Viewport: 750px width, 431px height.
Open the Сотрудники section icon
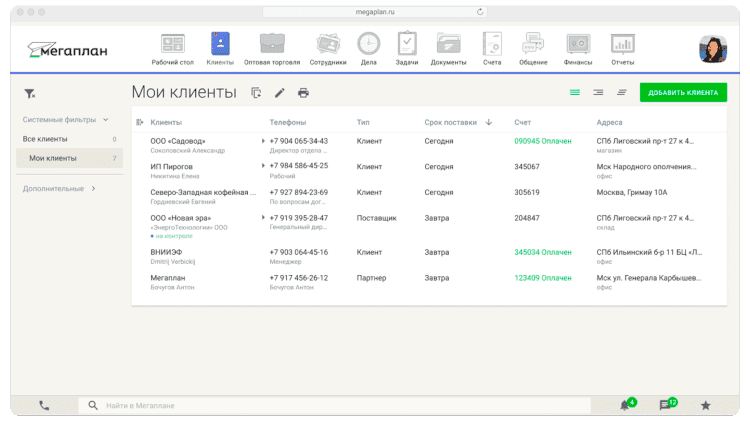(328, 47)
